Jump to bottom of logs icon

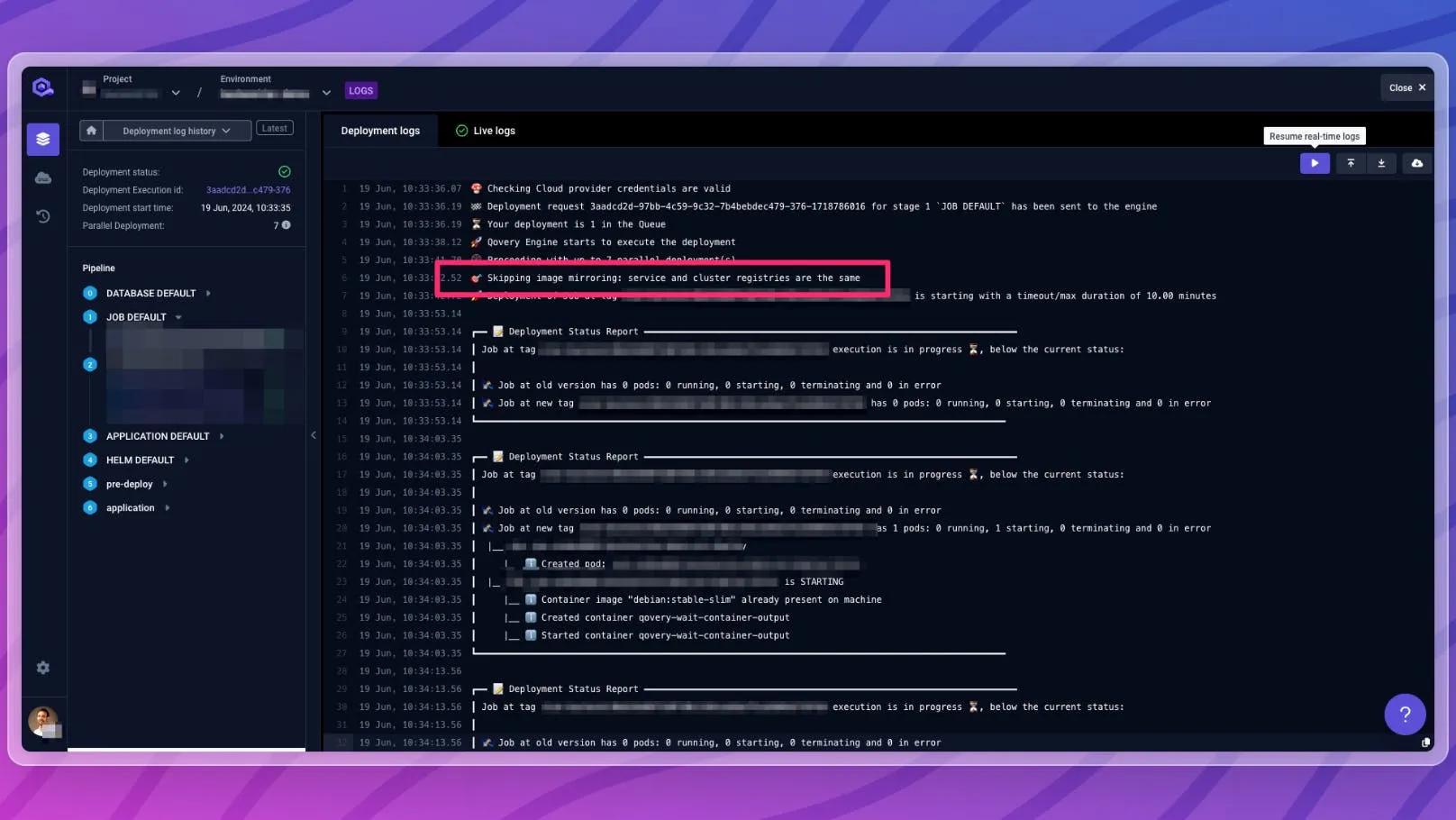(1381, 163)
